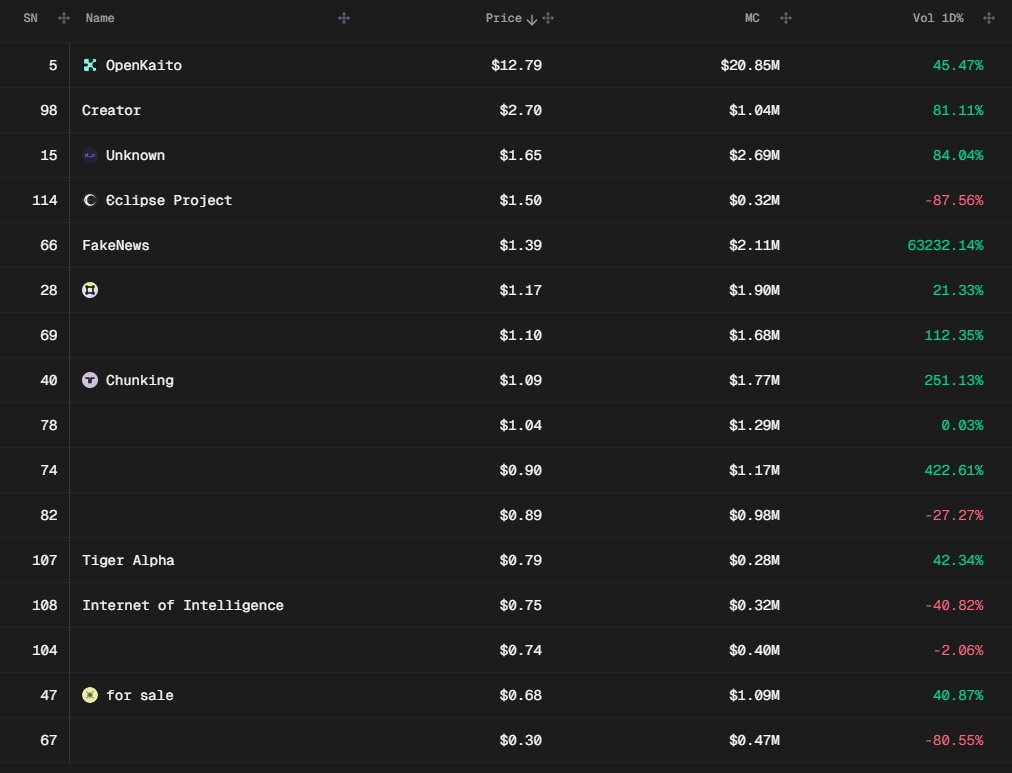This screenshot has width=1012, height=773.
Task: Click the Unknown subnet purple icon
Action: tap(90, 156)
